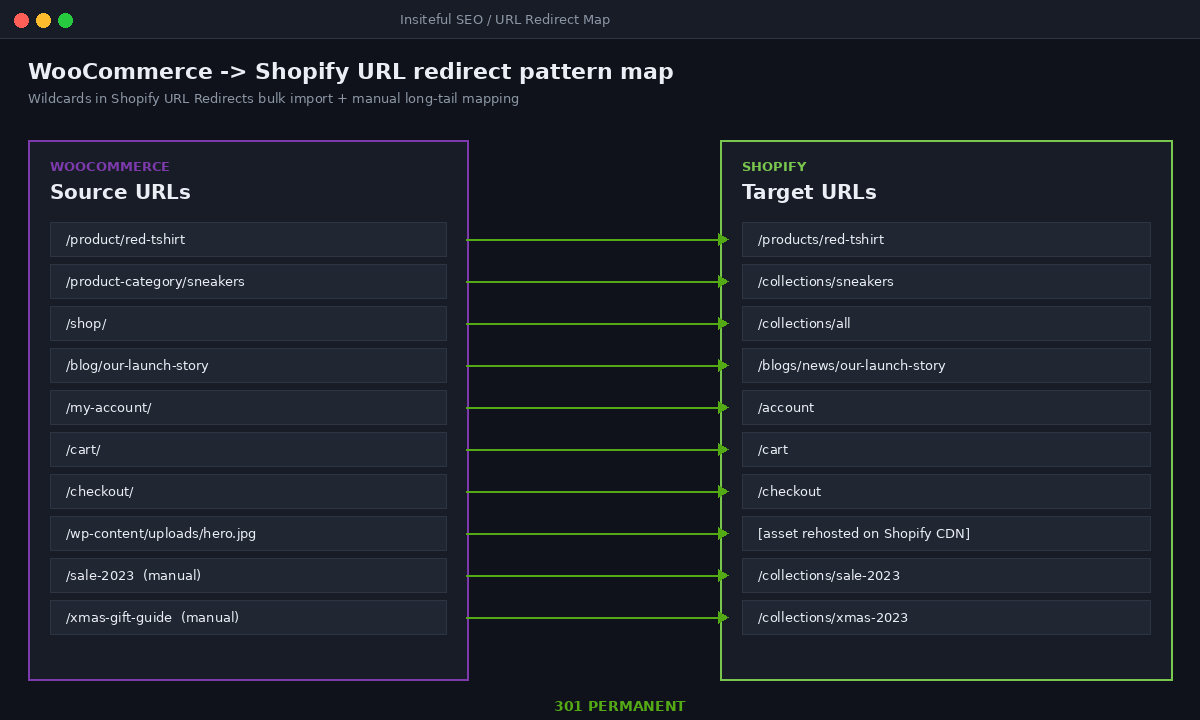Select target URL /blogs/news/our-launch-story
This screenshot has width=1200, height=720.
click(946, 366)
